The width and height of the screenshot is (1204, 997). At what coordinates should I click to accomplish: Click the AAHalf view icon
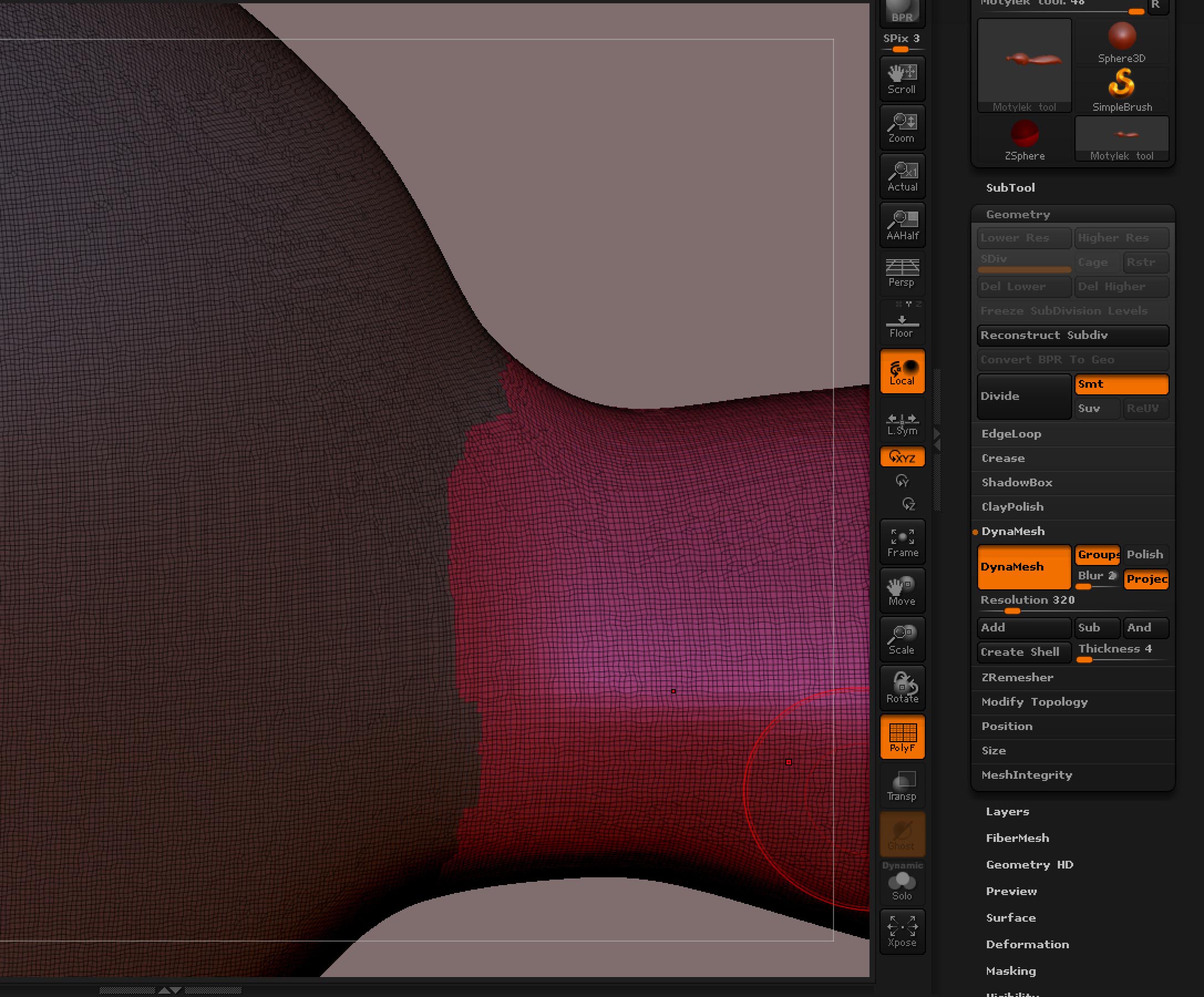point(902,225)
